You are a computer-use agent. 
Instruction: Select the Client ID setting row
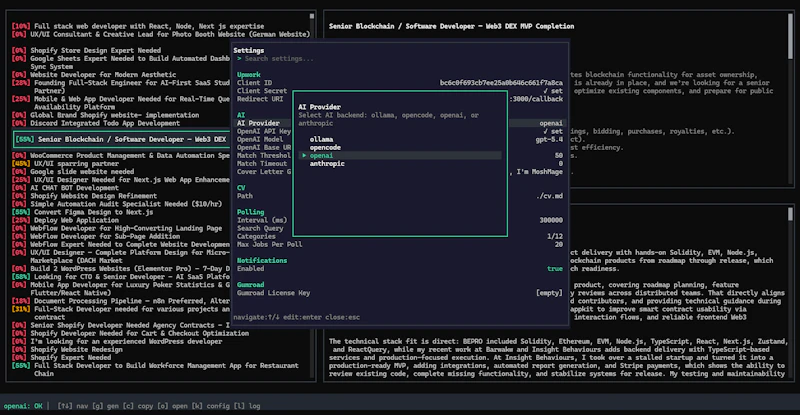point(400,83)
